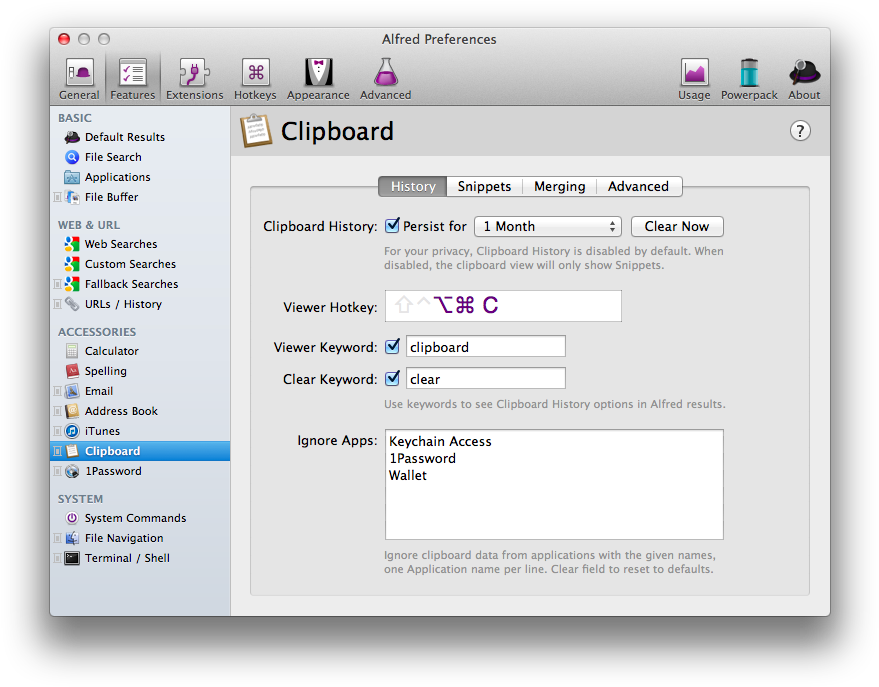Image resolution: width=879 pixels, height=687 pixels.
Task: Click 1Password in the ignore list
Action: [x=422, y=459]
